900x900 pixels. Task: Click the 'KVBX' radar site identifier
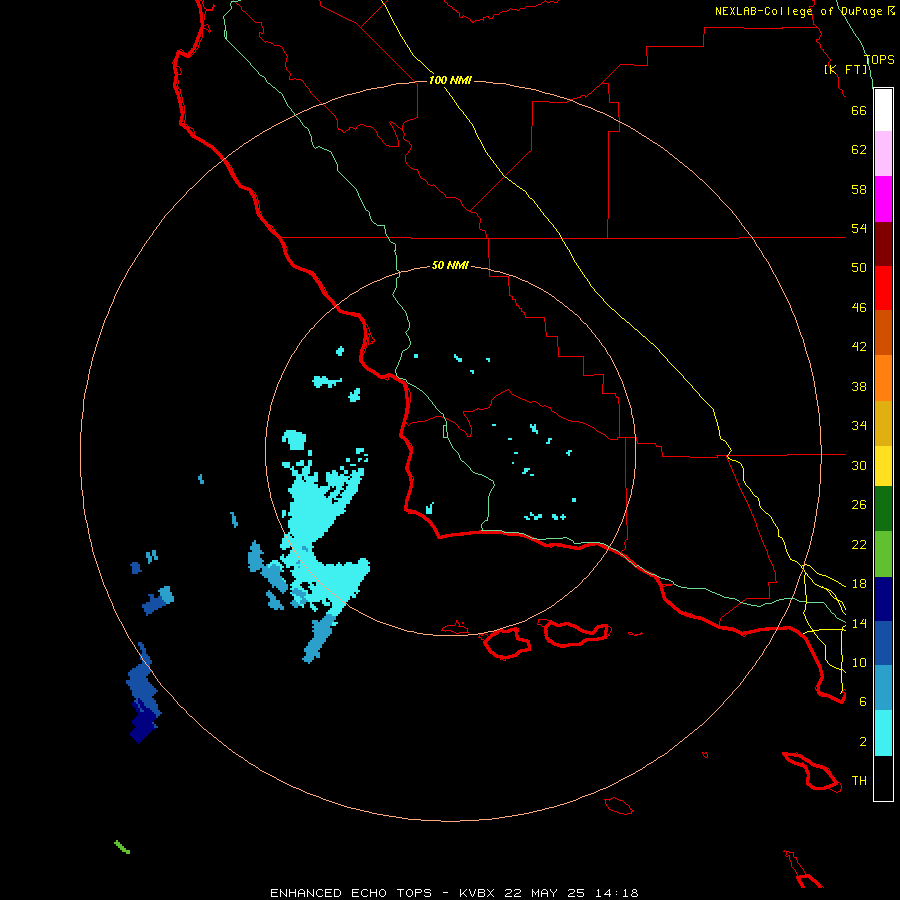[476, 893]
